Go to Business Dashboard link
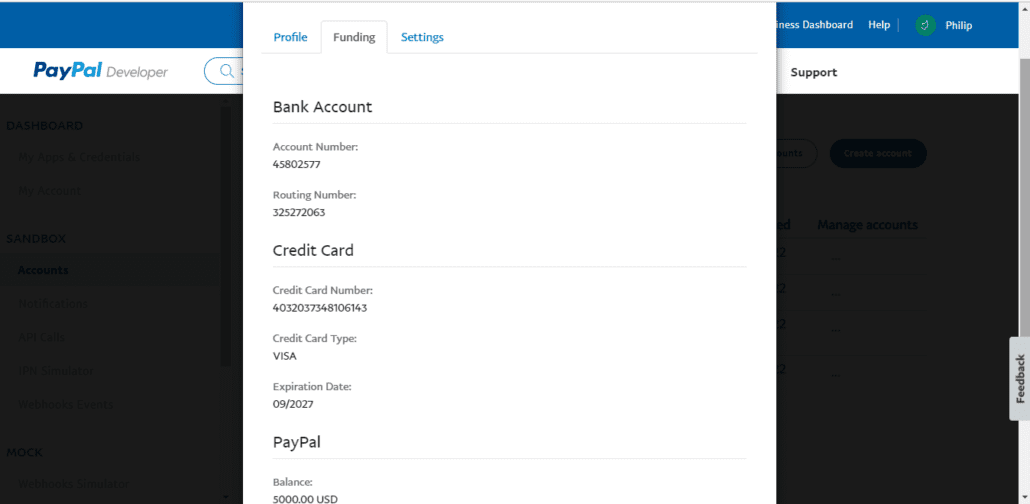 (x=815, y=25)
